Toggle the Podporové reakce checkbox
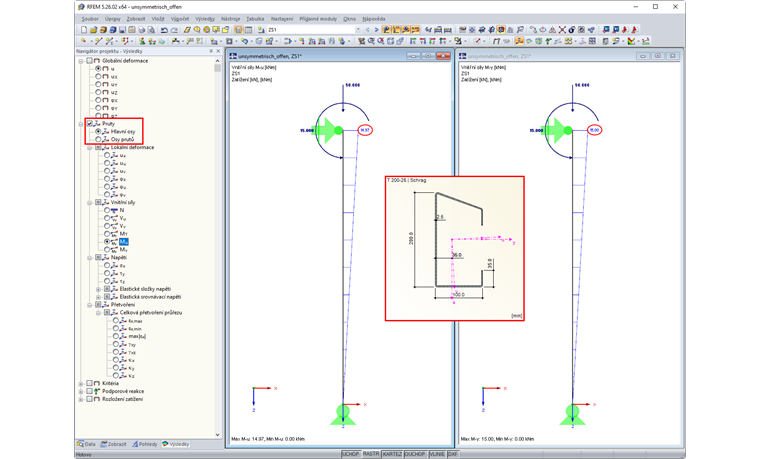 point(90,391)
